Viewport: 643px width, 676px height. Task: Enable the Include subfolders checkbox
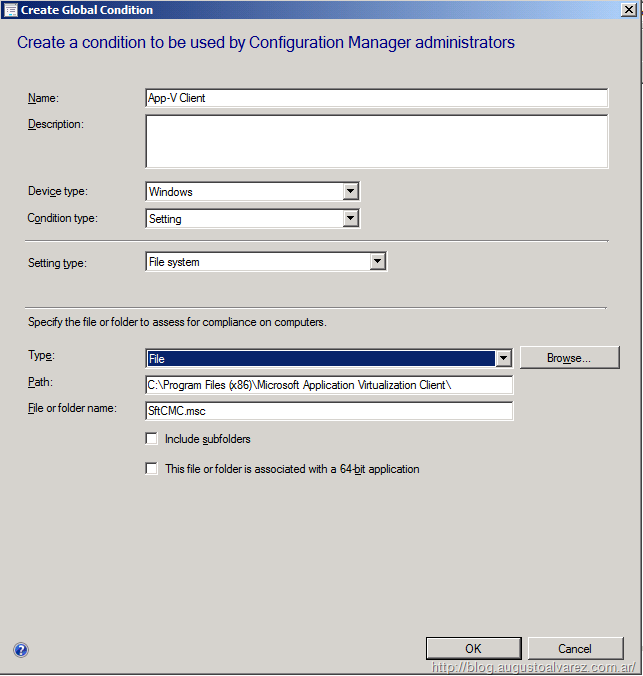point(152,439)
